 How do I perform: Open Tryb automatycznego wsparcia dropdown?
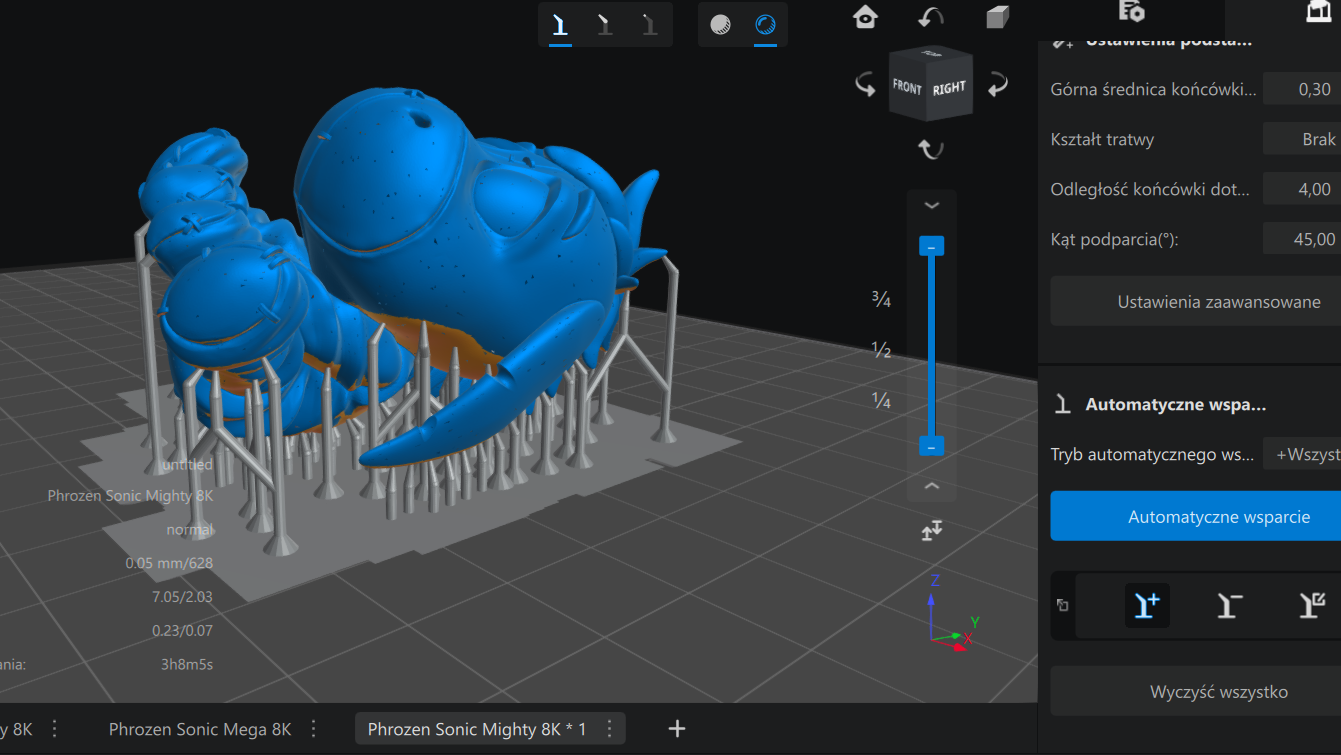click(x=1301, y=454)
